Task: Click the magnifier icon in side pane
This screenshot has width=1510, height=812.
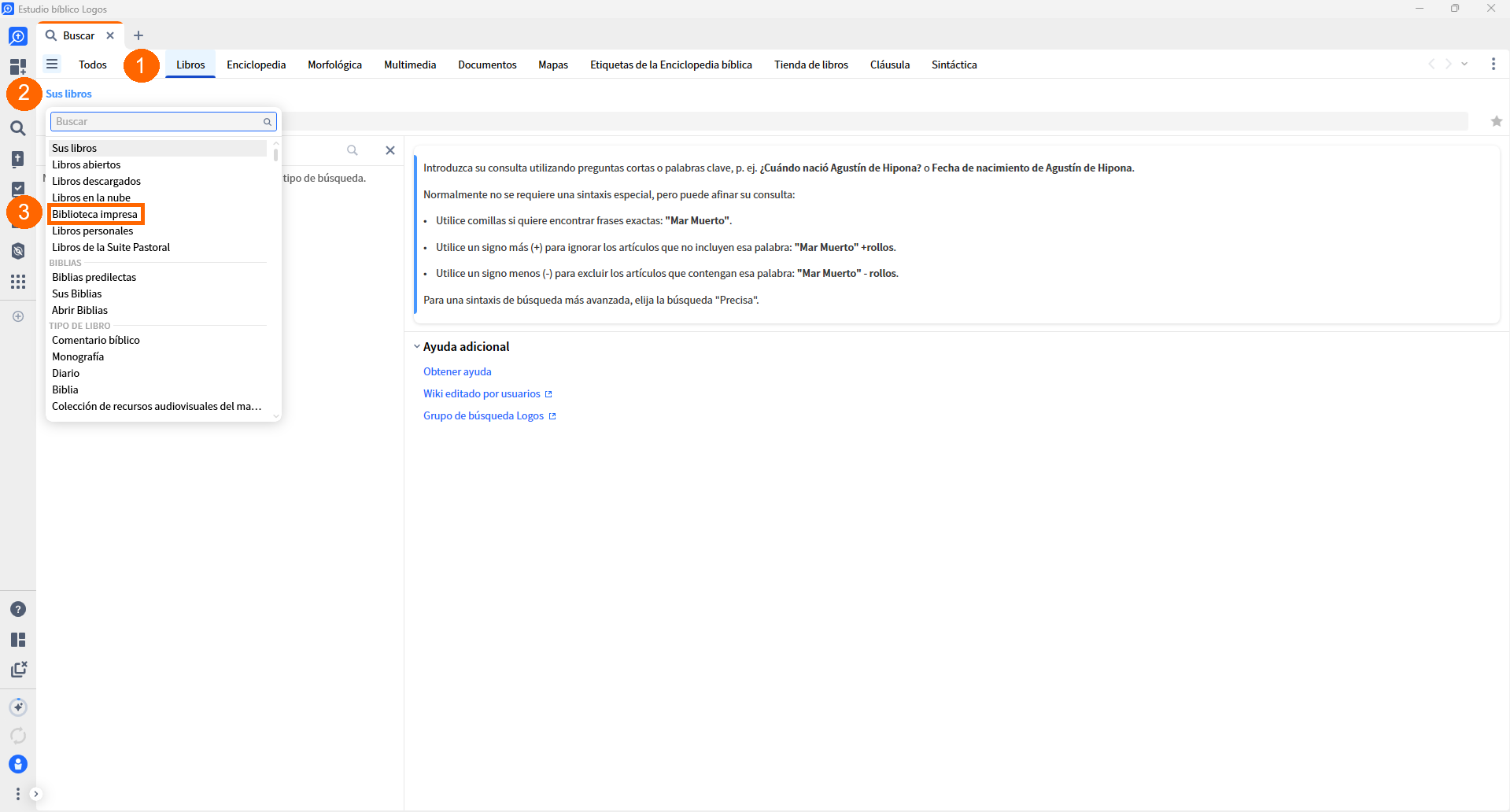Action: pyautogui.click(x=353, y=150)
